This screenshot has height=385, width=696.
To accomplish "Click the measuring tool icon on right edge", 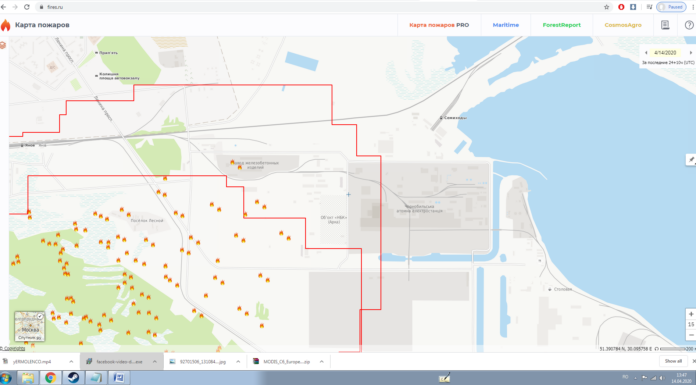I will 691,160.
